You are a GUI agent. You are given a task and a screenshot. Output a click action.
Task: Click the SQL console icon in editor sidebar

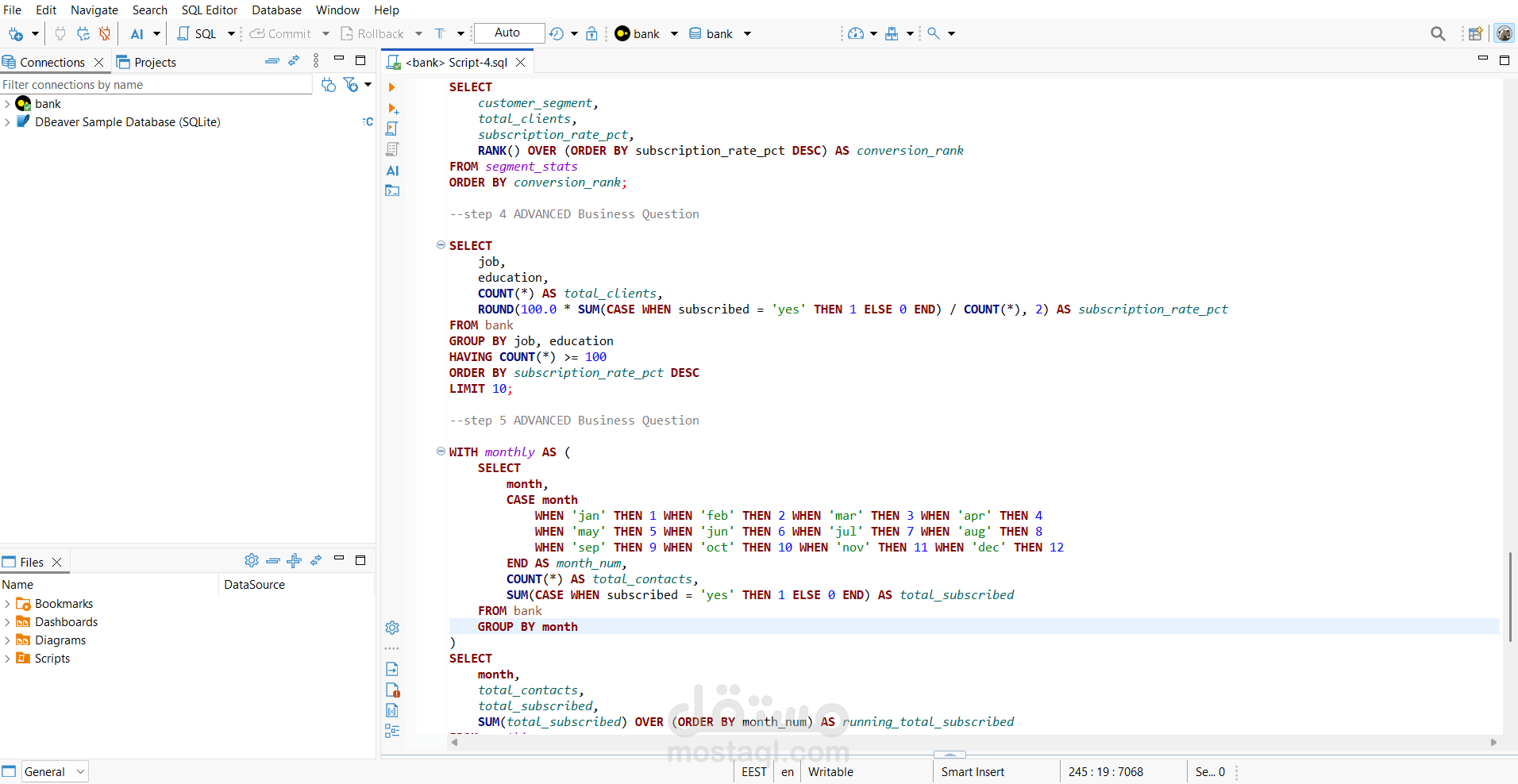392,190
